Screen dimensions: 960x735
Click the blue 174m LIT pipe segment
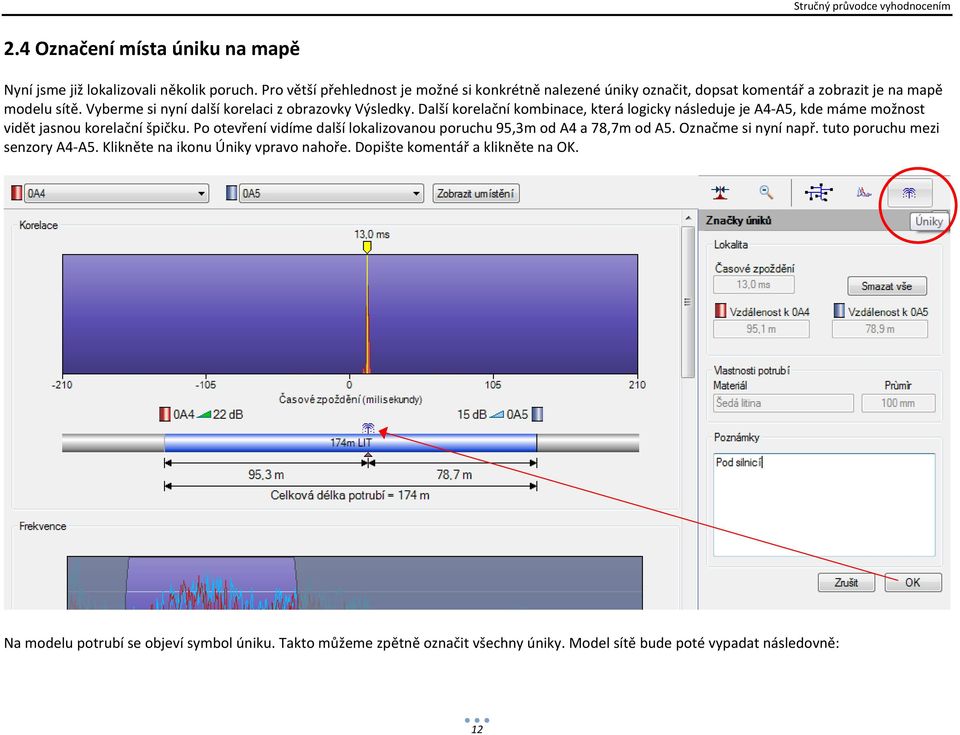350,442
